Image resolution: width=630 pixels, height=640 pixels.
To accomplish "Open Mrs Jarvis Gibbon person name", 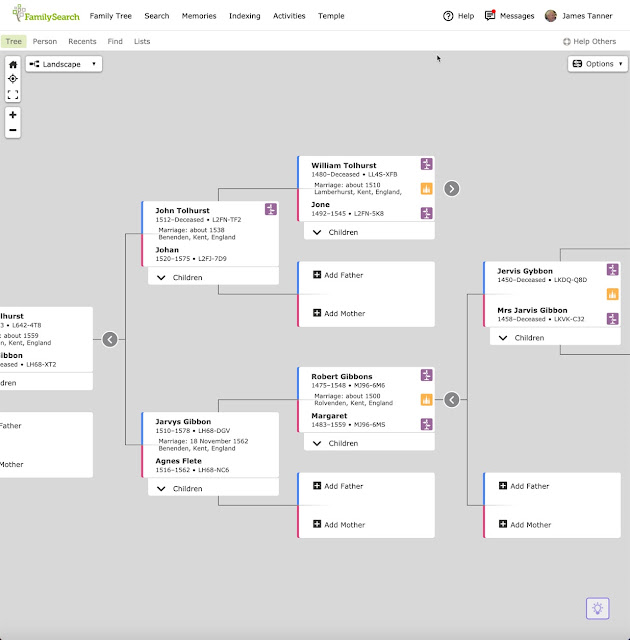I will click(x=532, y=310).
